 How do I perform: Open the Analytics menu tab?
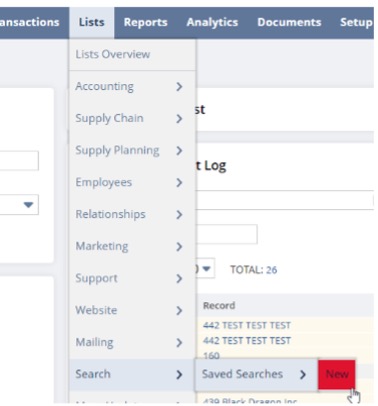click(x=212, y=23)
